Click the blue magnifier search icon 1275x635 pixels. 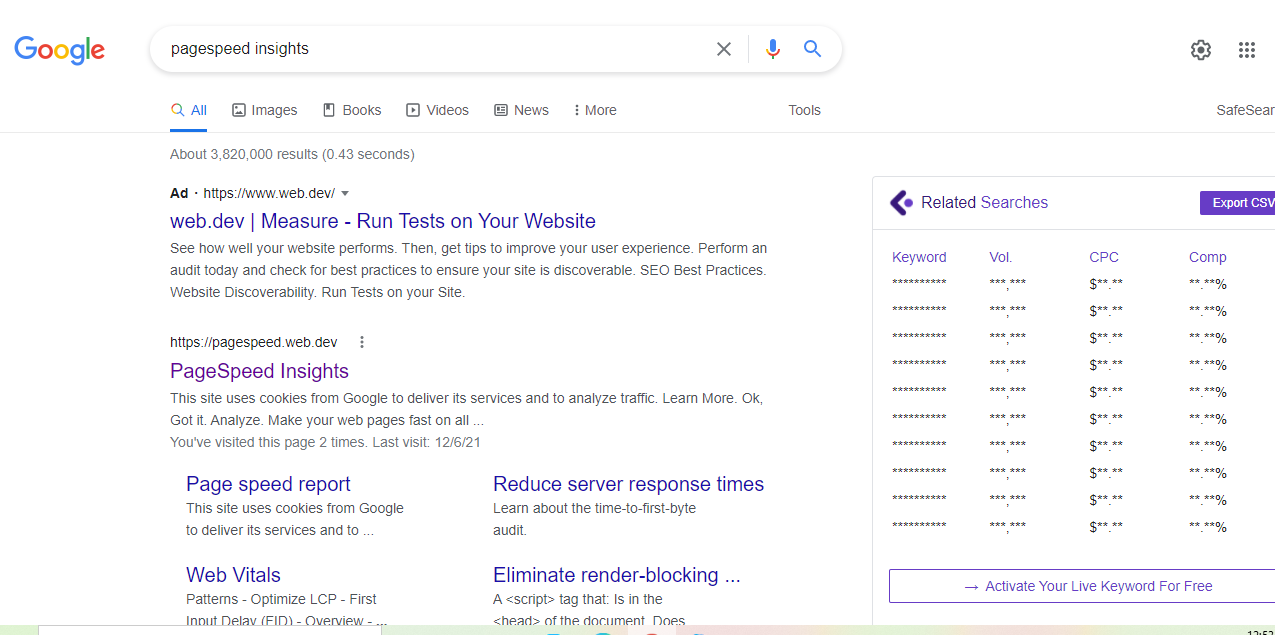point(812,49)
